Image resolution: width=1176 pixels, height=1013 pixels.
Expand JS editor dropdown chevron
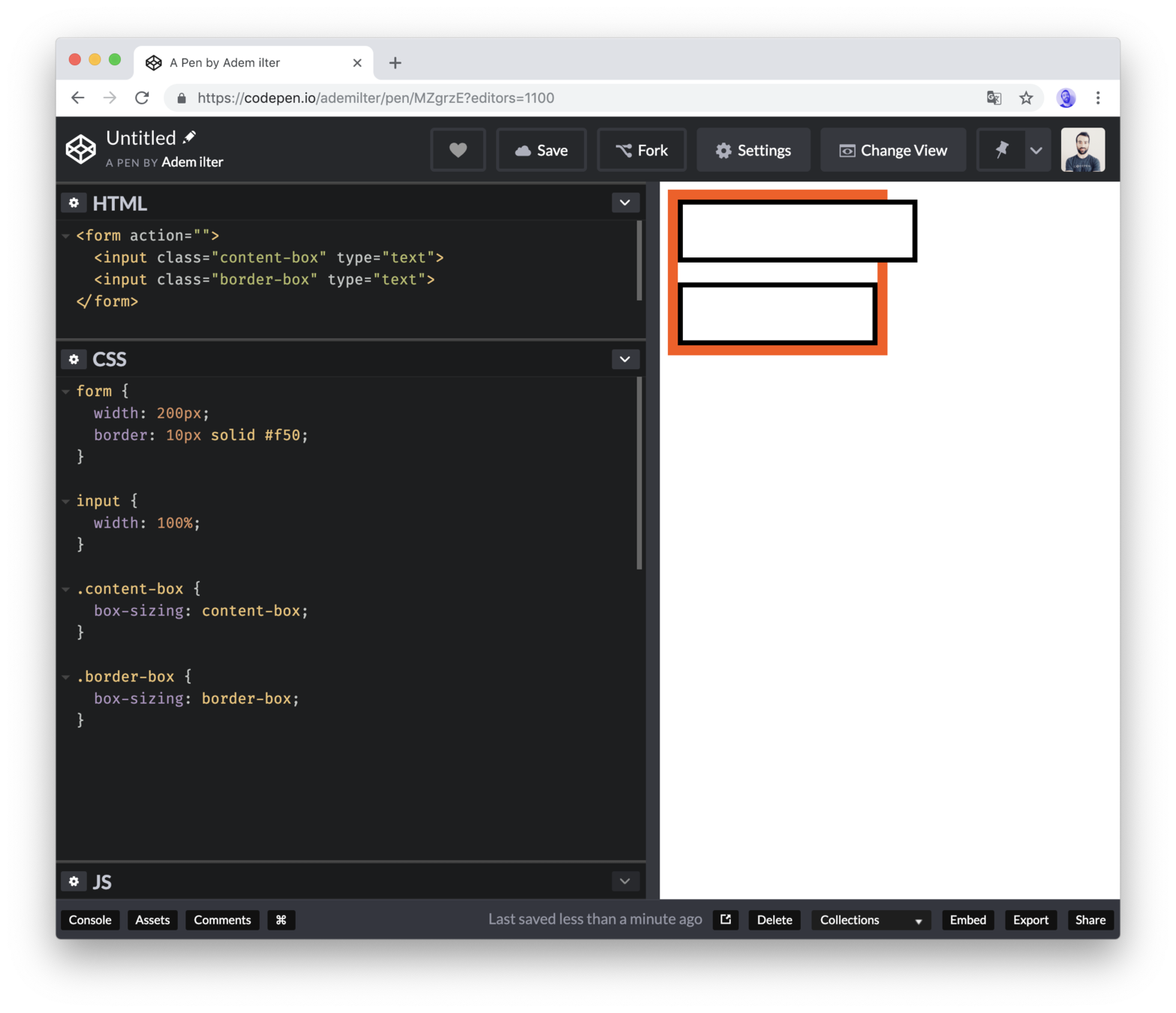coord(625,882)
